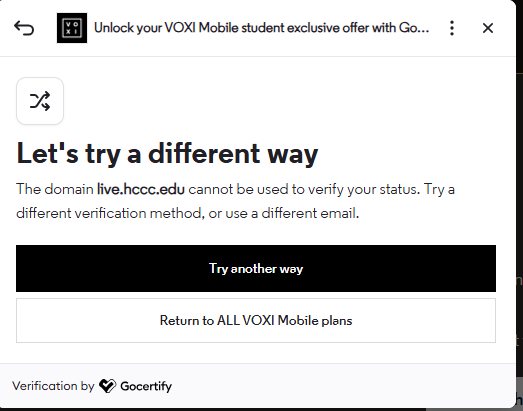Go back using the return arrow icon
This screenshot has height=411, width=523.
(x=24, y=28)
